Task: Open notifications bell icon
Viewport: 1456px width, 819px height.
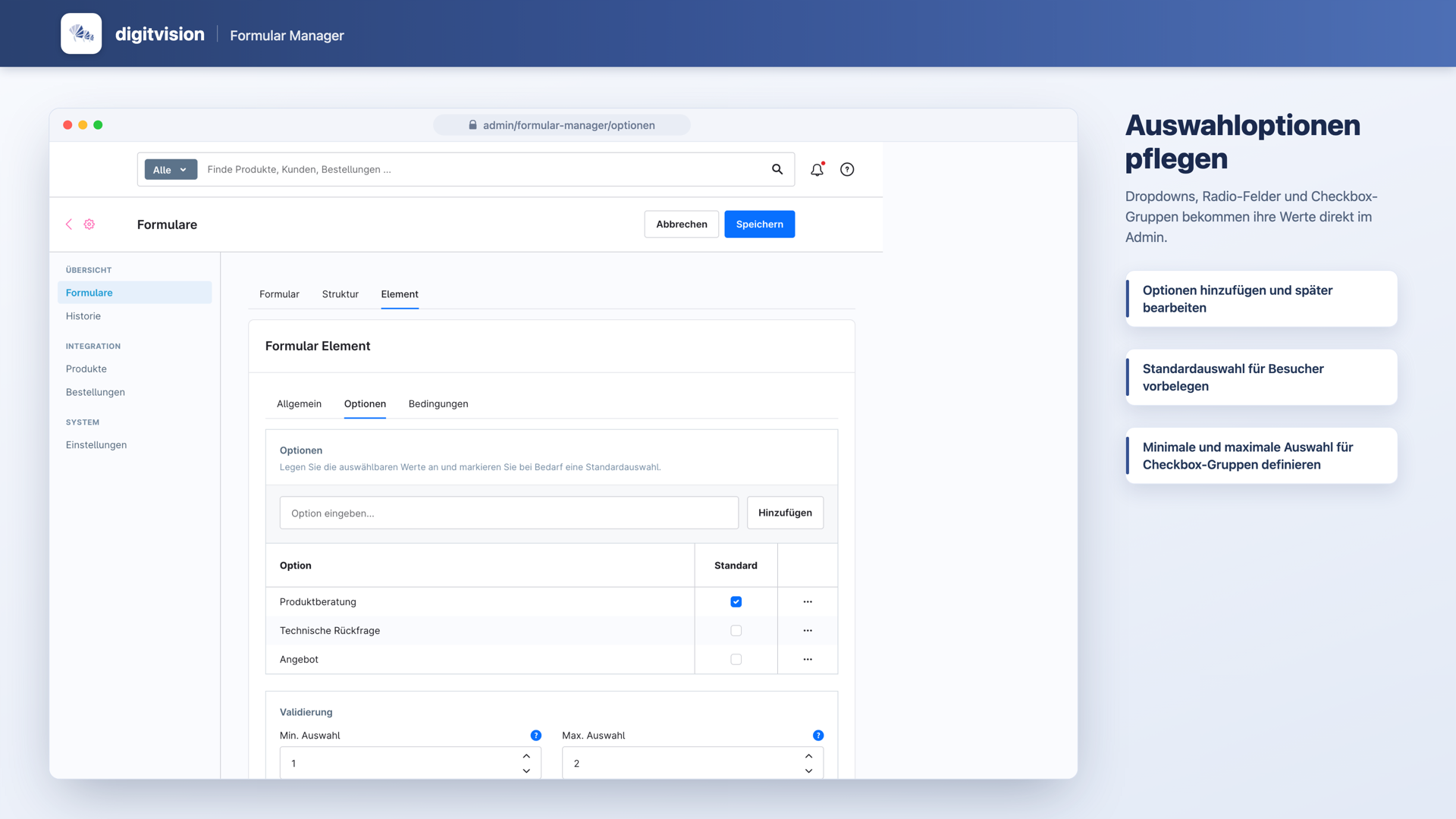Action: click(817, 169)
